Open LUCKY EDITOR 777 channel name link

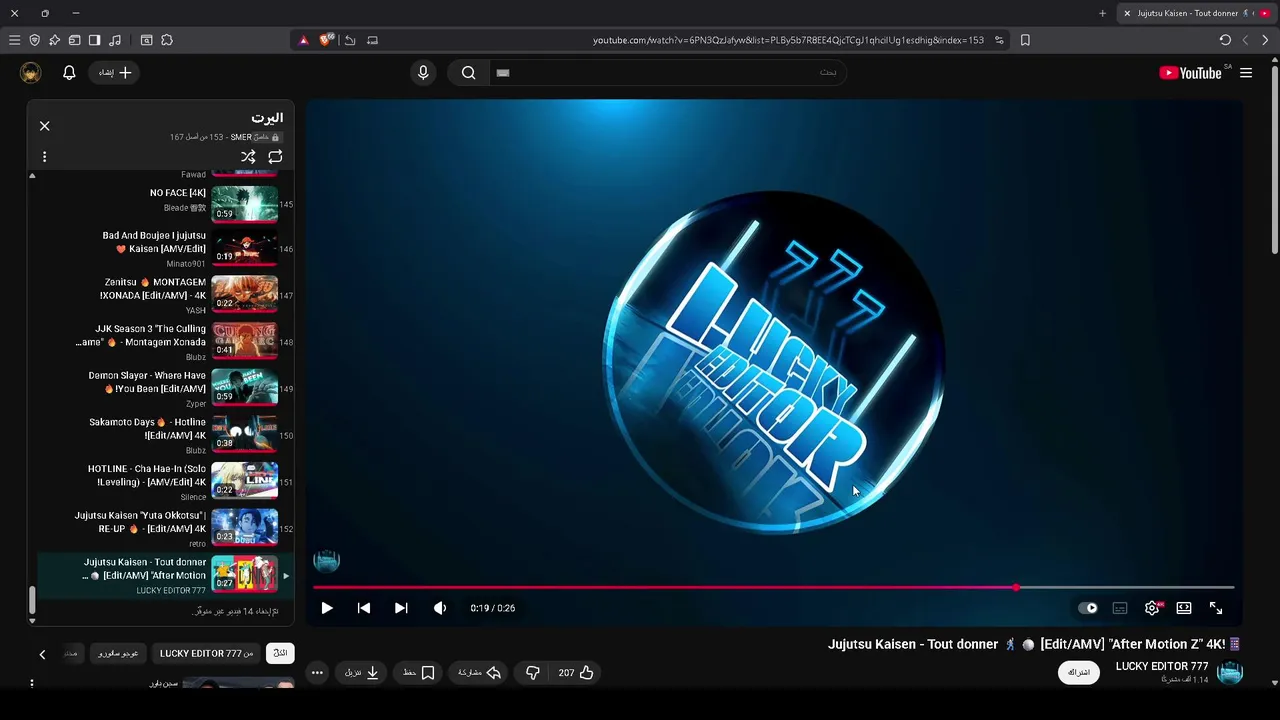(x=1162, y=666)
